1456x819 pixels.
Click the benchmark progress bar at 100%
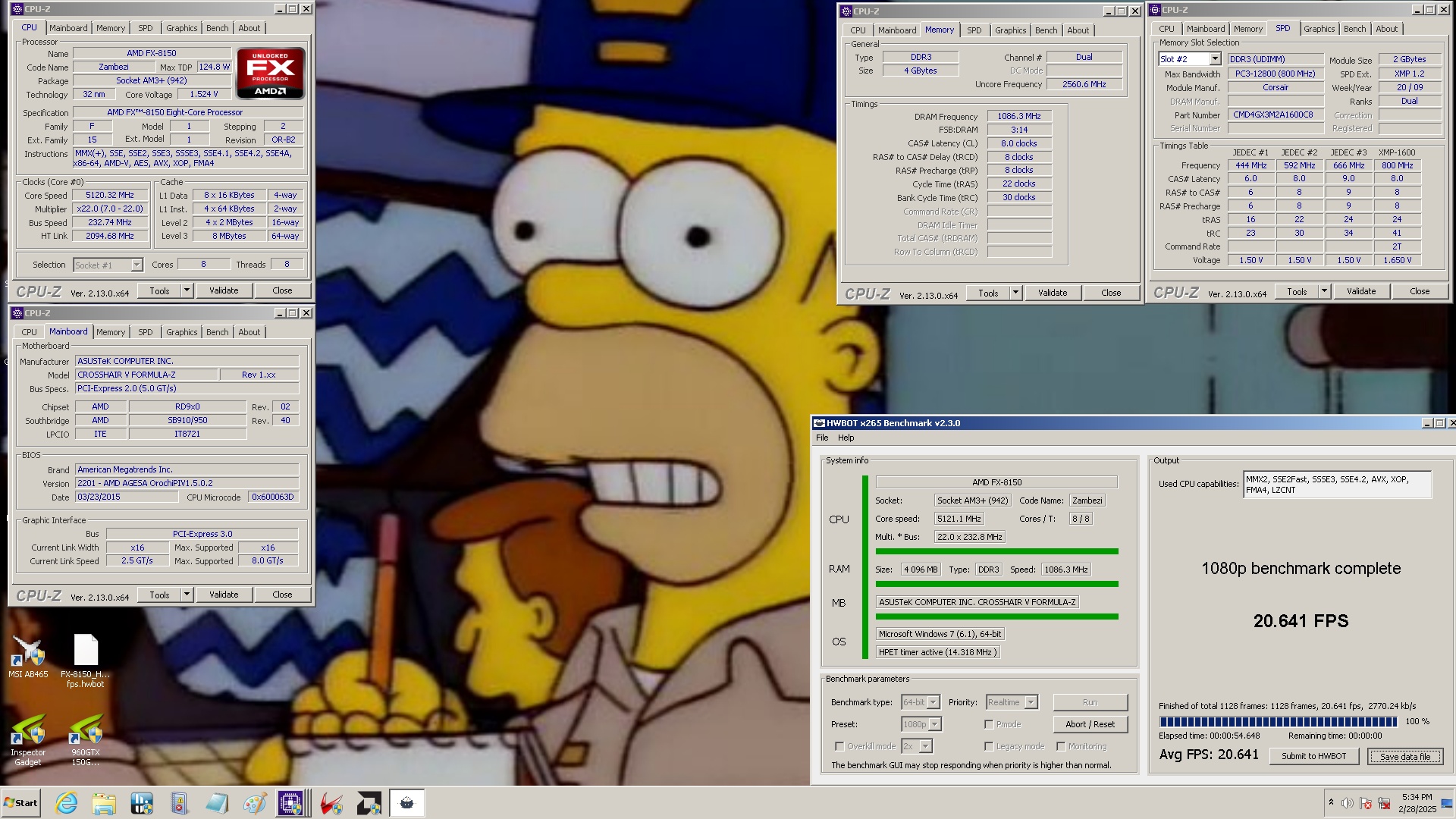[1278, 722]
